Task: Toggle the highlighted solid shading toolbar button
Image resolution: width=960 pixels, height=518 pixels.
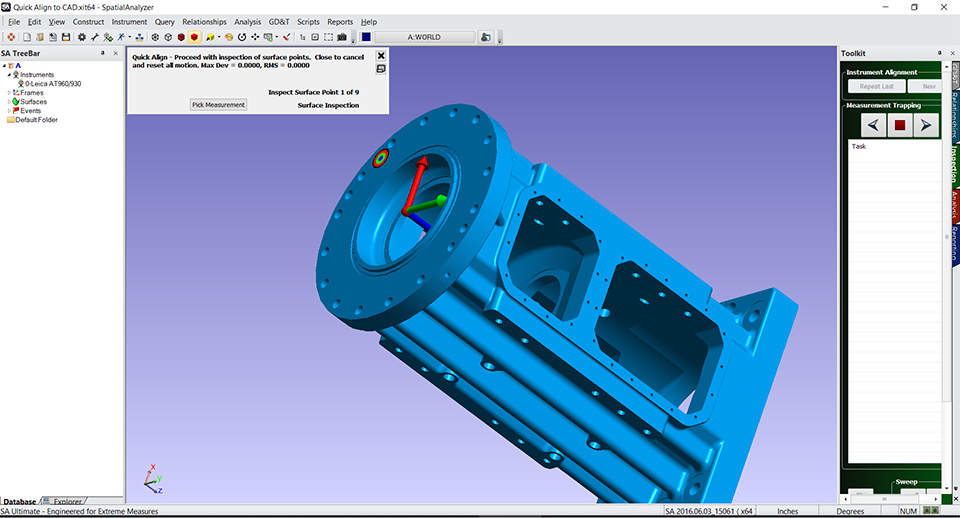Action: pos(195,37)
